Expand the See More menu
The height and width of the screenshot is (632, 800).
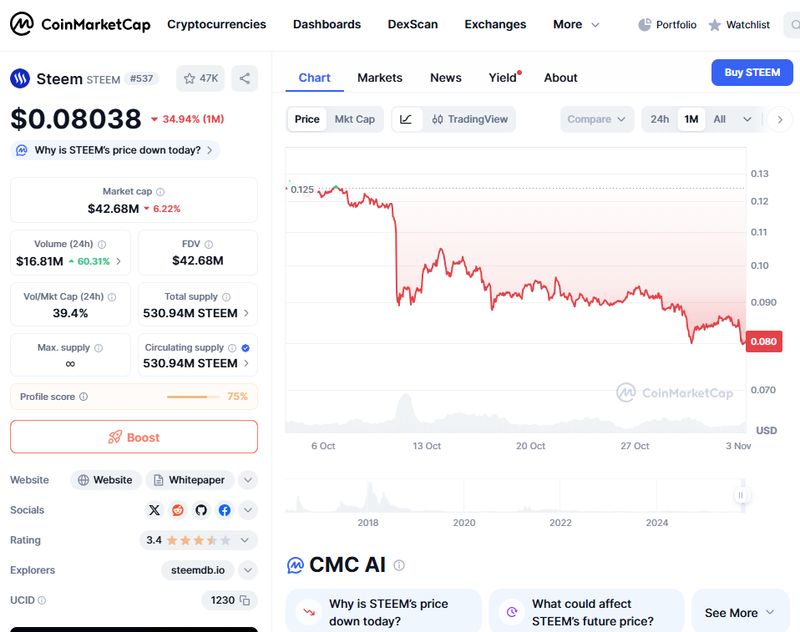[740, 612]
